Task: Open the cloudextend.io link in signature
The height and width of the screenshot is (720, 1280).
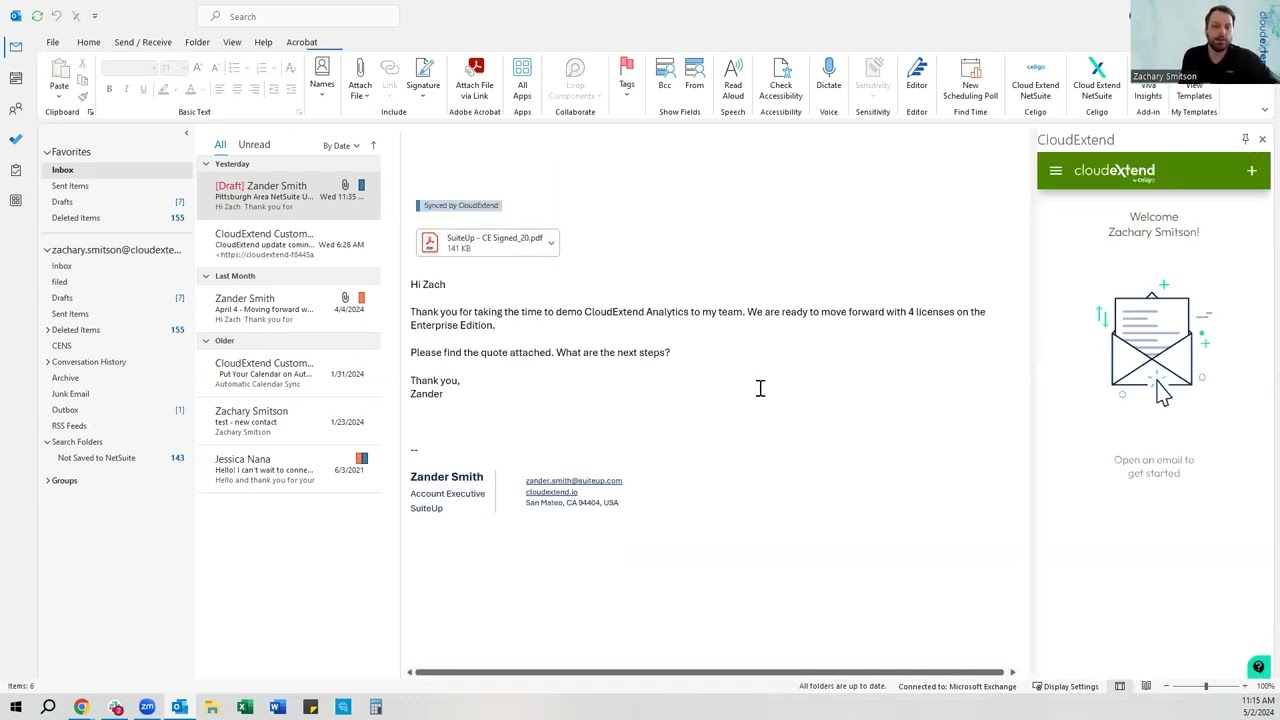Action: tap(551, 492)
